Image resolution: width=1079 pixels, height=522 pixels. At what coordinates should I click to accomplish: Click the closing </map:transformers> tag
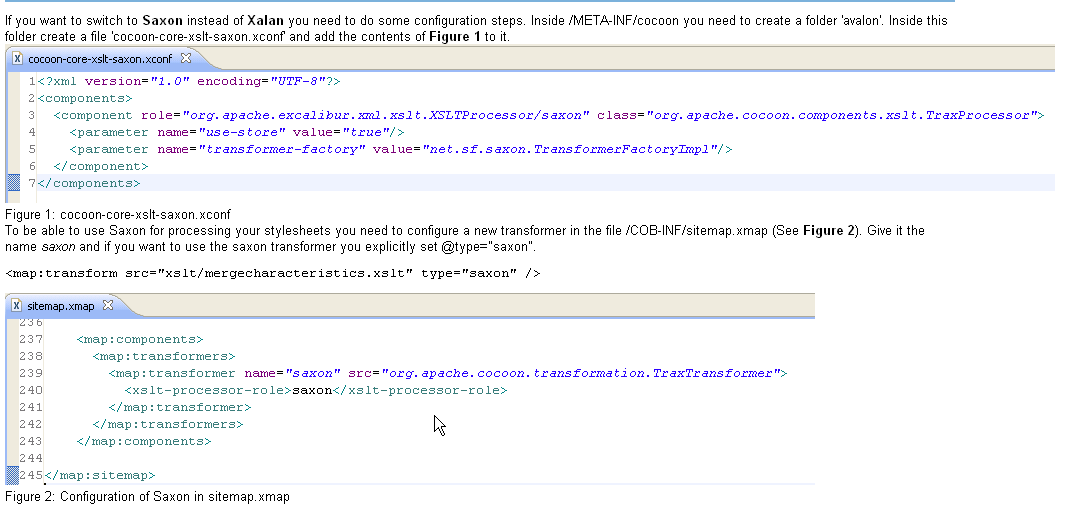pyautogui.click(x=168, y=424)
